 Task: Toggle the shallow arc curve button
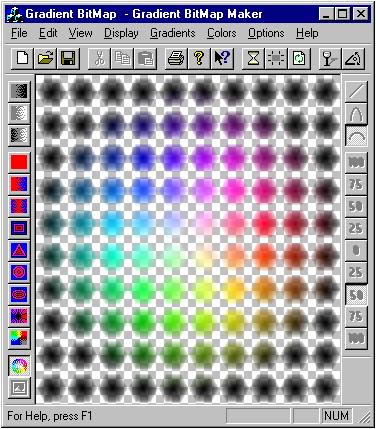tap(356, 135)
